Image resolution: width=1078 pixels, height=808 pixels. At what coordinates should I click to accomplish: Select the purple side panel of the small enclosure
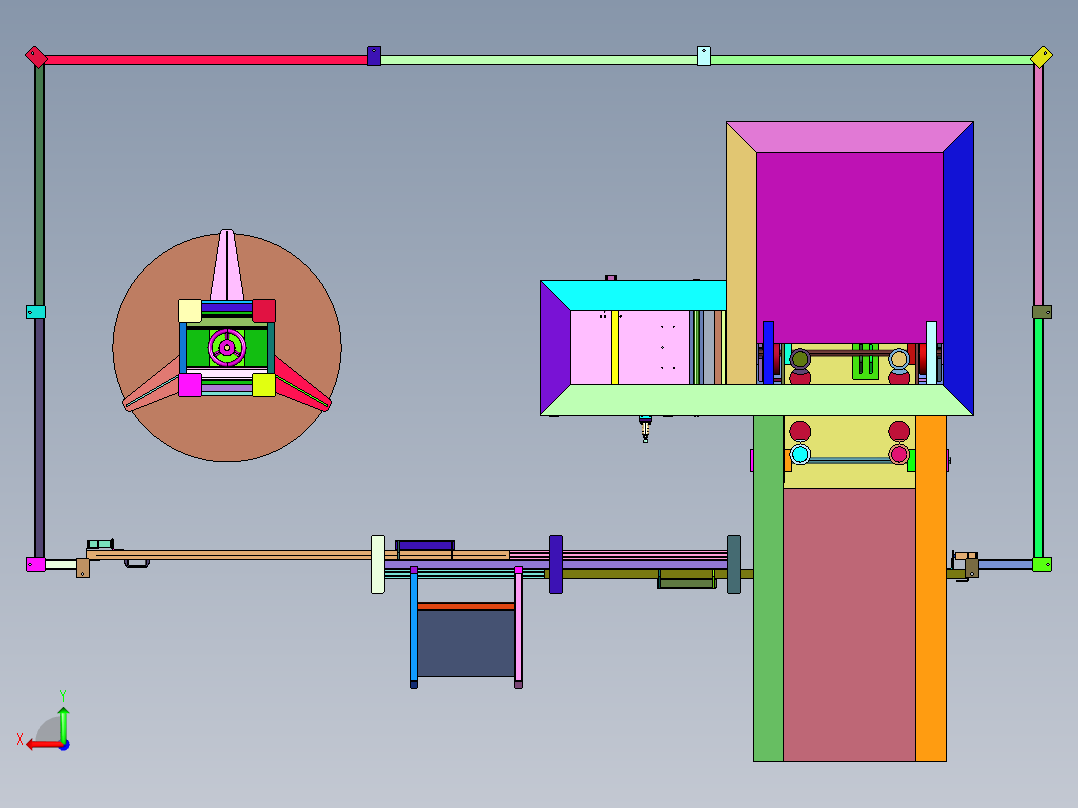pos(556,348)
